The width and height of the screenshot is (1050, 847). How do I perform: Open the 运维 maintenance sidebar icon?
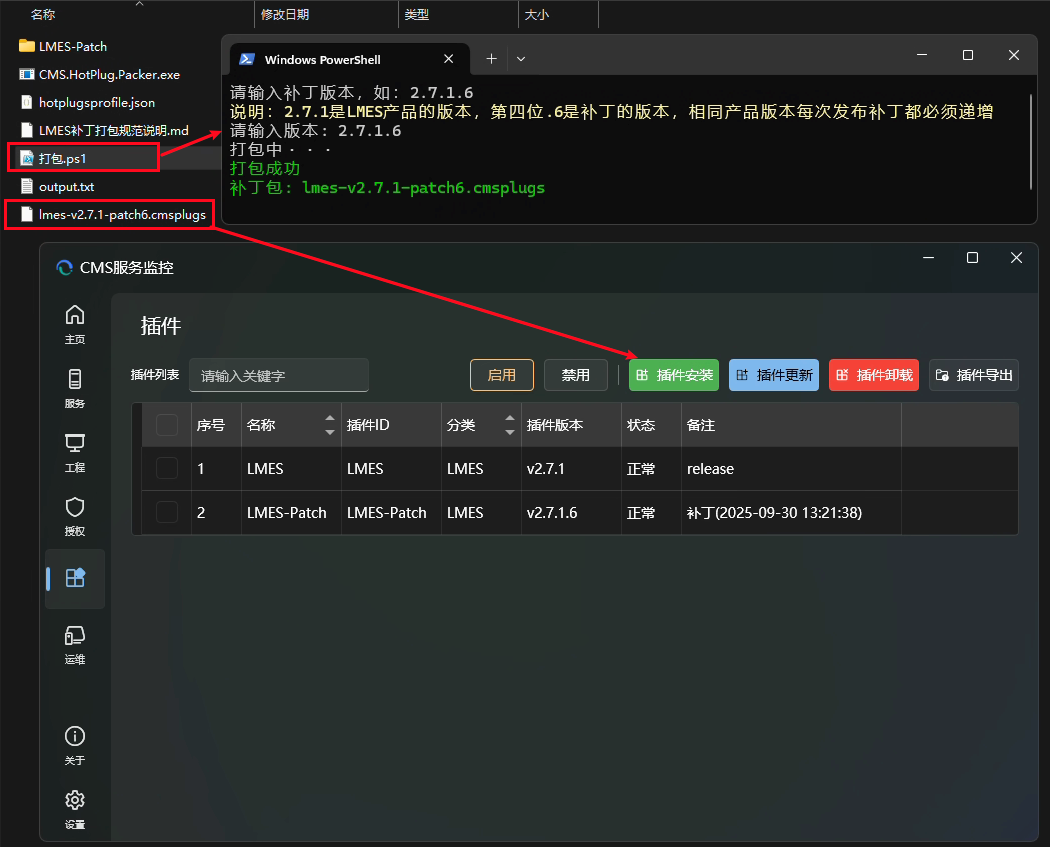pyautogui.click(x=75, y=643)
